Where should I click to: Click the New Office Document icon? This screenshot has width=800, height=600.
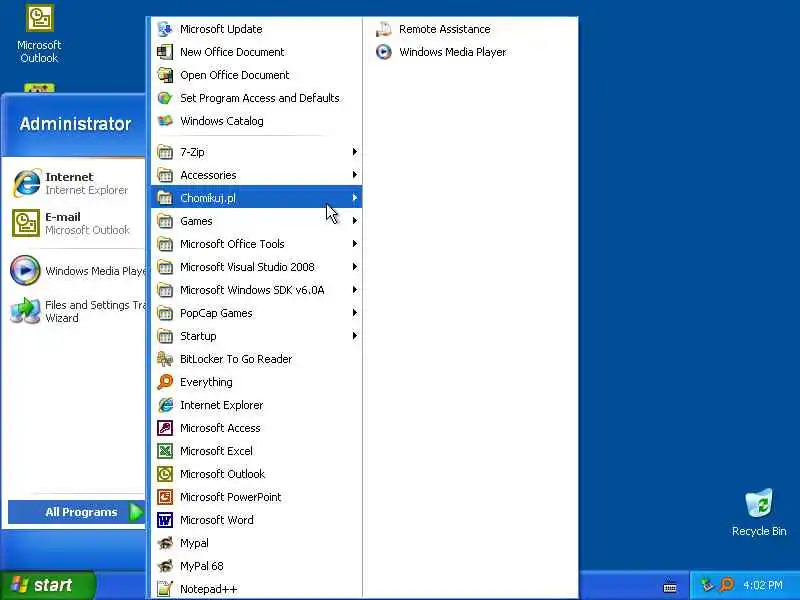165,52
